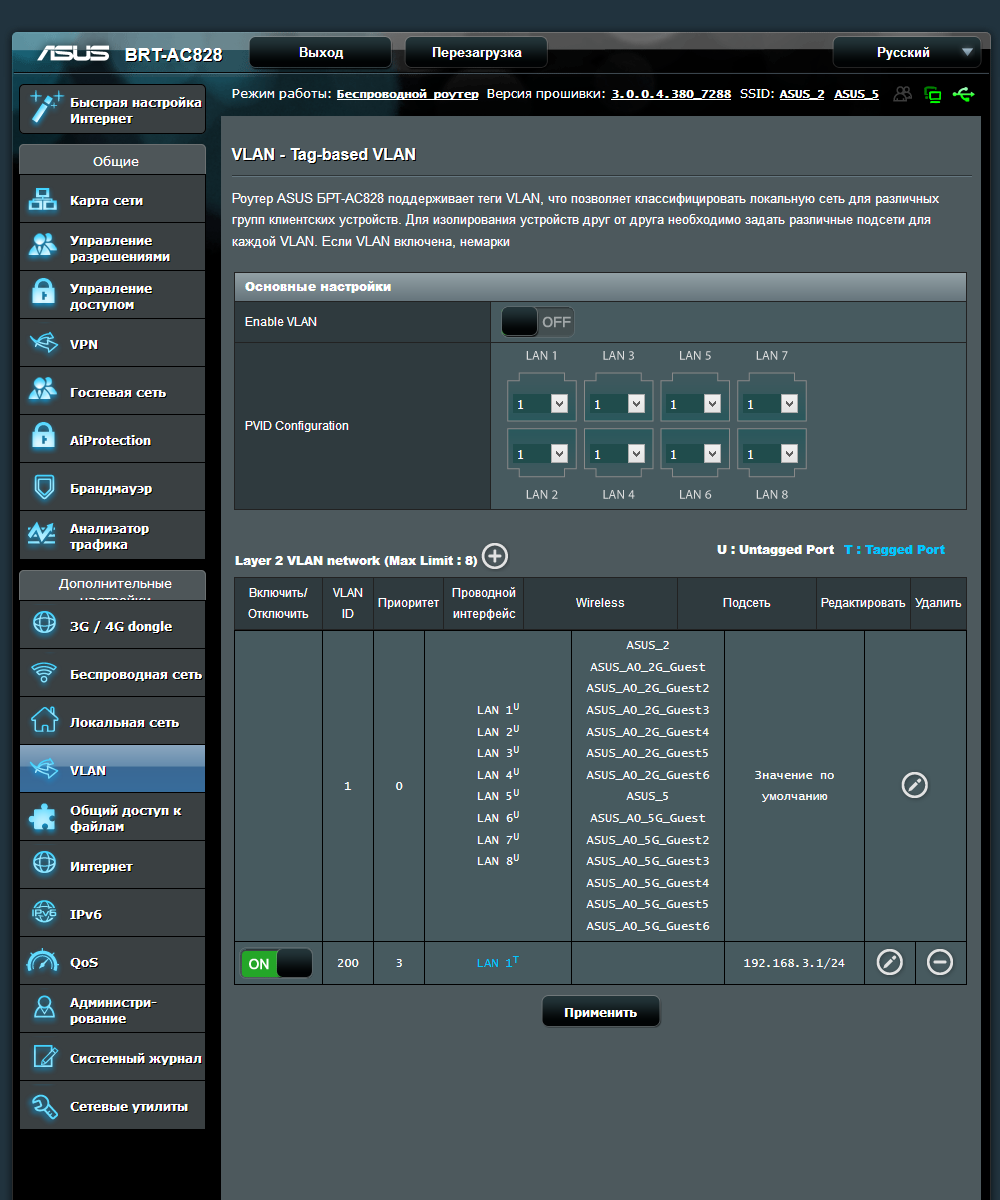Click the green network status icon in header
Viewport: 1000px width, 1200px height.
click(x=933, y=95)
